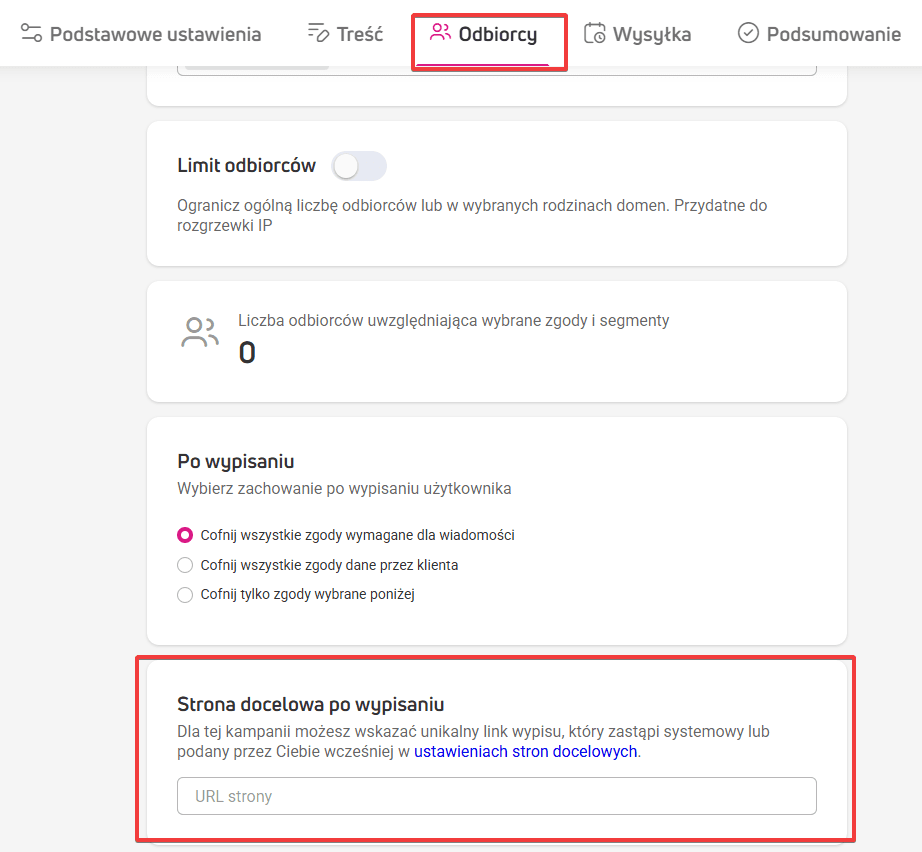Click the recipients count number 0

coord(247,353)
